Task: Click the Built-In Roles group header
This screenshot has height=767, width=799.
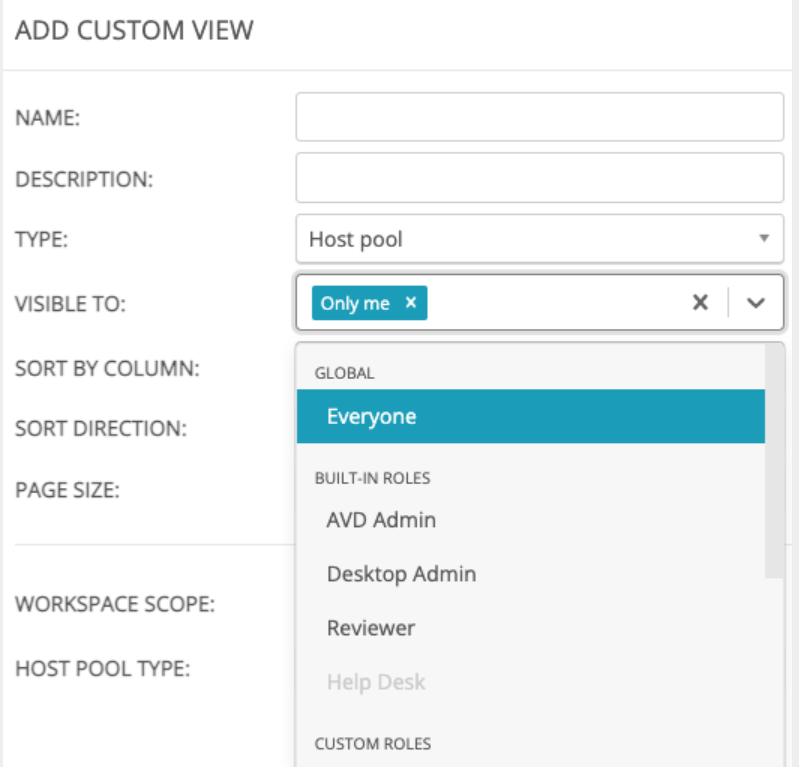Action: click(x=372, y=478)
